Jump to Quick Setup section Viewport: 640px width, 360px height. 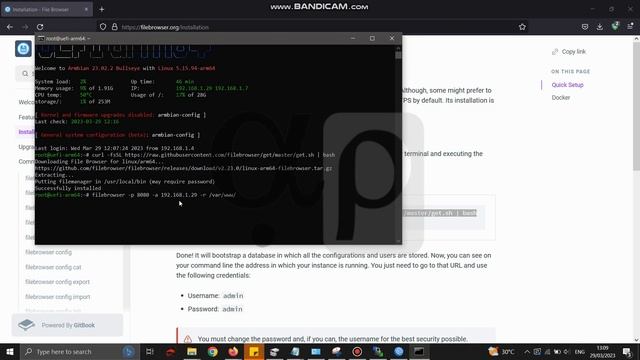[x=567, y=85]
